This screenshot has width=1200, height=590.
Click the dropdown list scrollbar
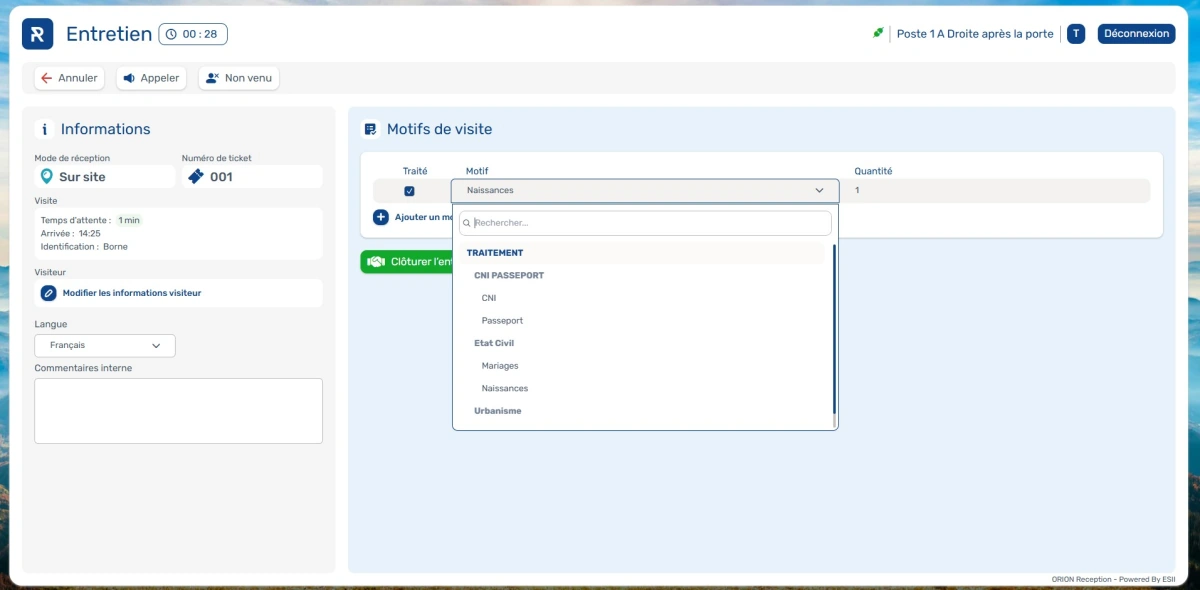pos(833,330)
